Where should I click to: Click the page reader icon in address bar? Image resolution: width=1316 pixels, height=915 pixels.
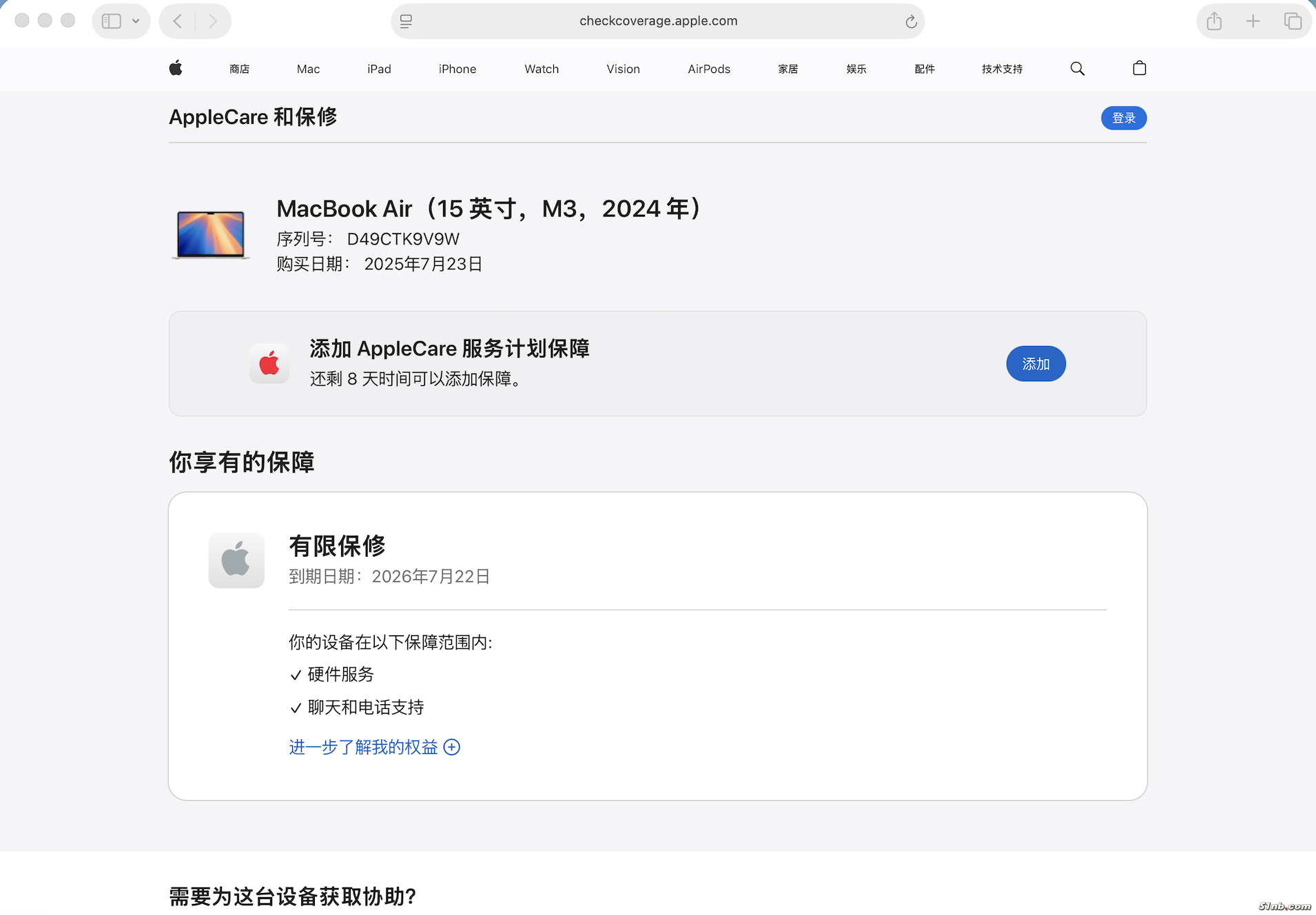coord(406,21)
